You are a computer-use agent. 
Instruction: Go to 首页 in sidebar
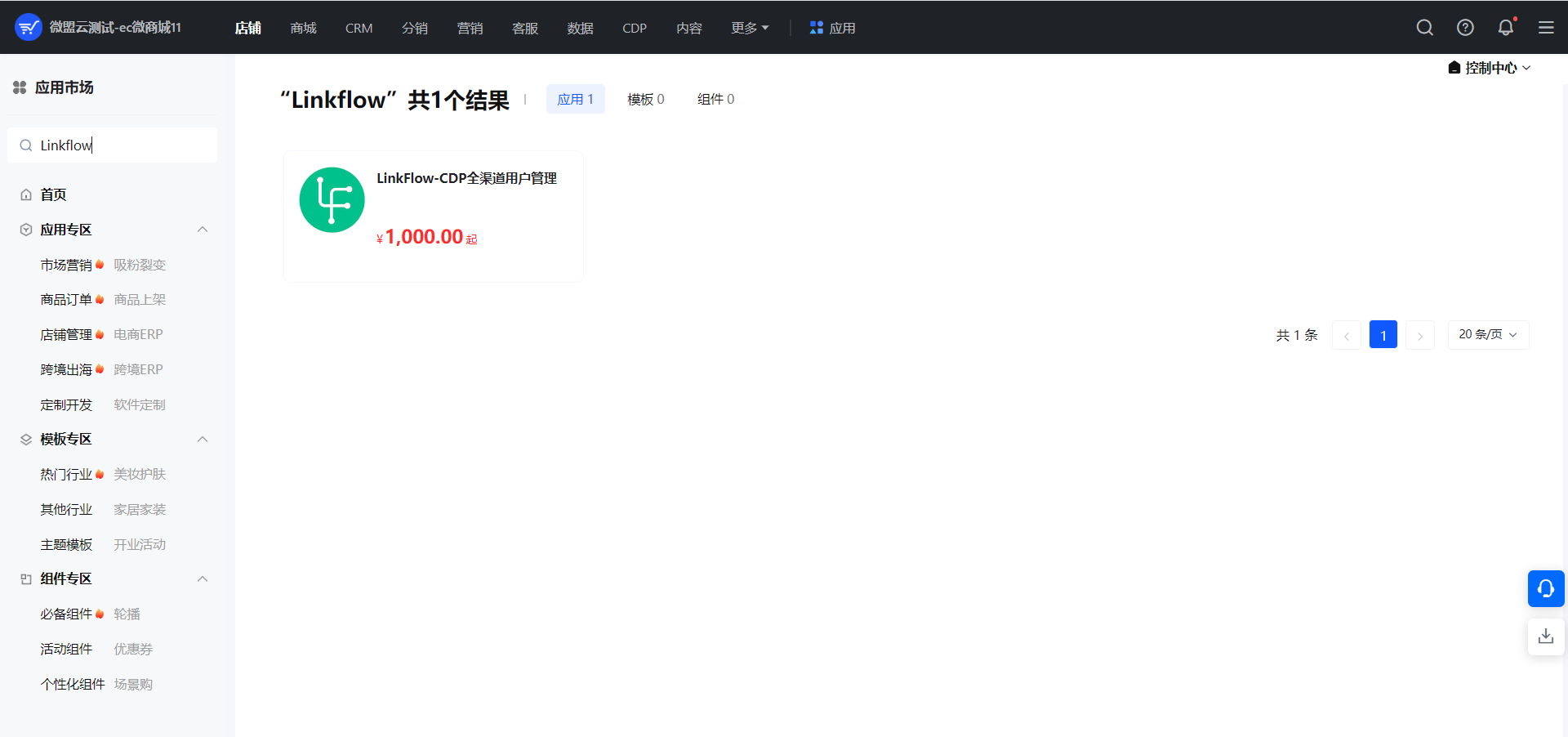[53, 194]
